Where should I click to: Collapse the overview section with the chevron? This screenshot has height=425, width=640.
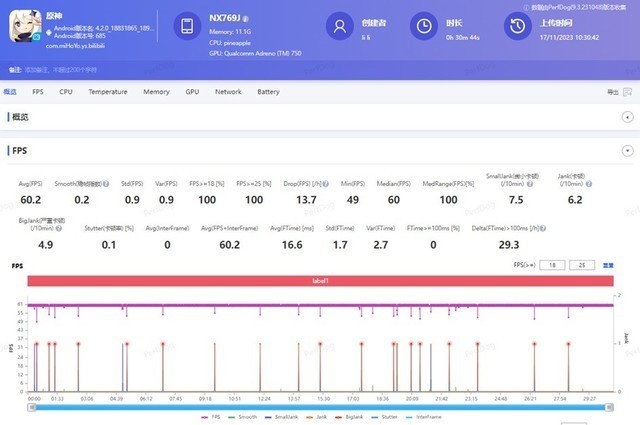[x=627, y=118]
